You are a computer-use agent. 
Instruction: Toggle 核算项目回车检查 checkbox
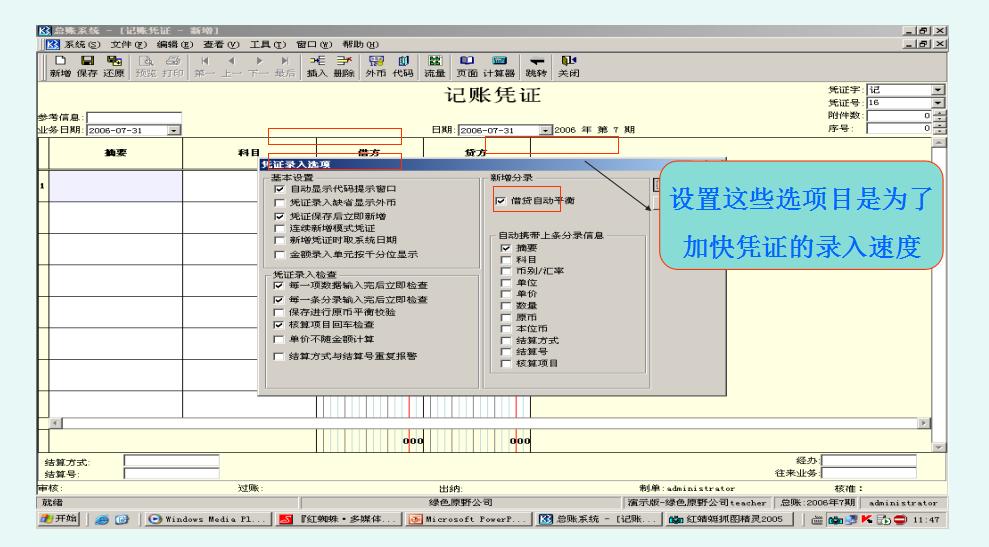[x=278, y=325]
